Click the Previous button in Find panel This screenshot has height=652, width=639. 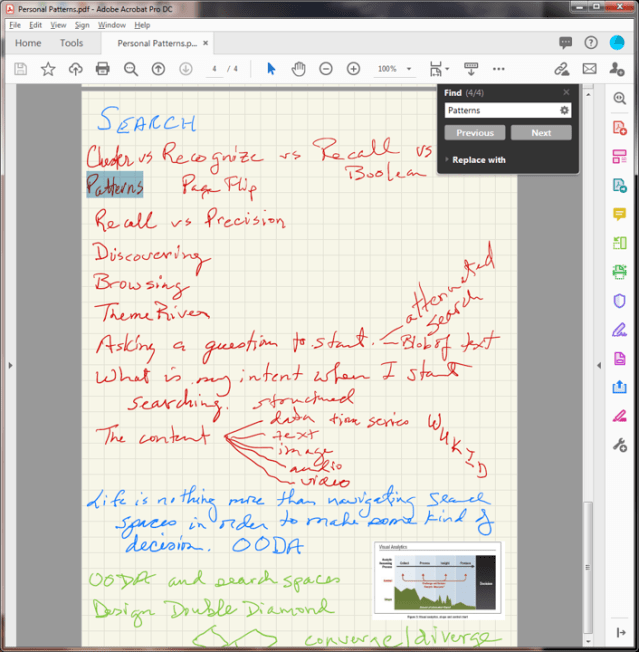[x=475, y=132]
